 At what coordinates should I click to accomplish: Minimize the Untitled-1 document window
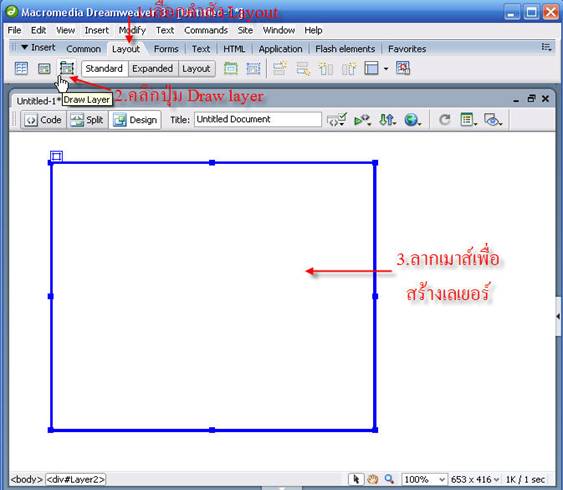tap(516, 100)
